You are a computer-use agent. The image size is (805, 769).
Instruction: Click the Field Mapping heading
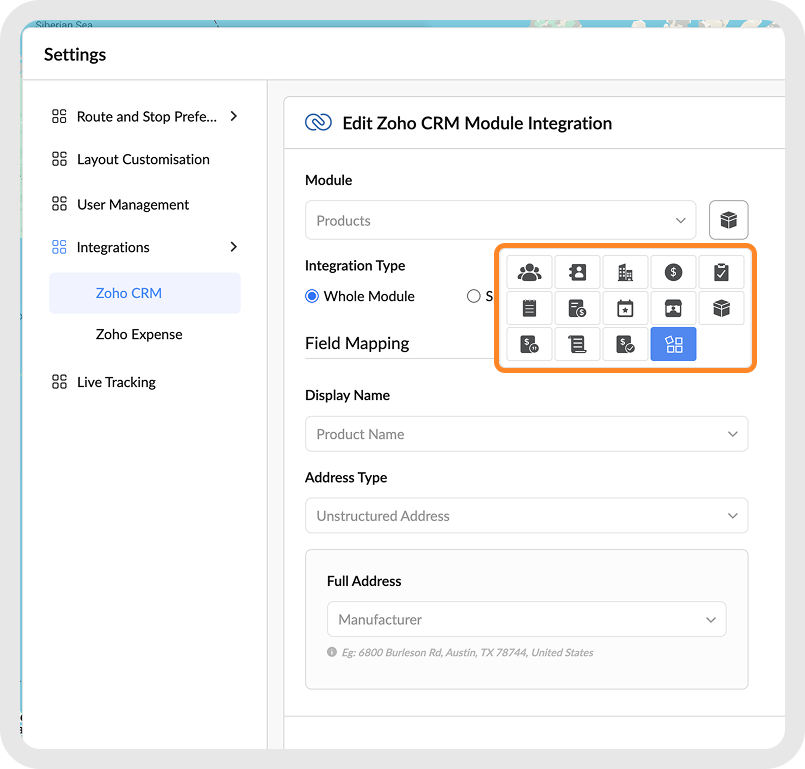coord(357,343)
